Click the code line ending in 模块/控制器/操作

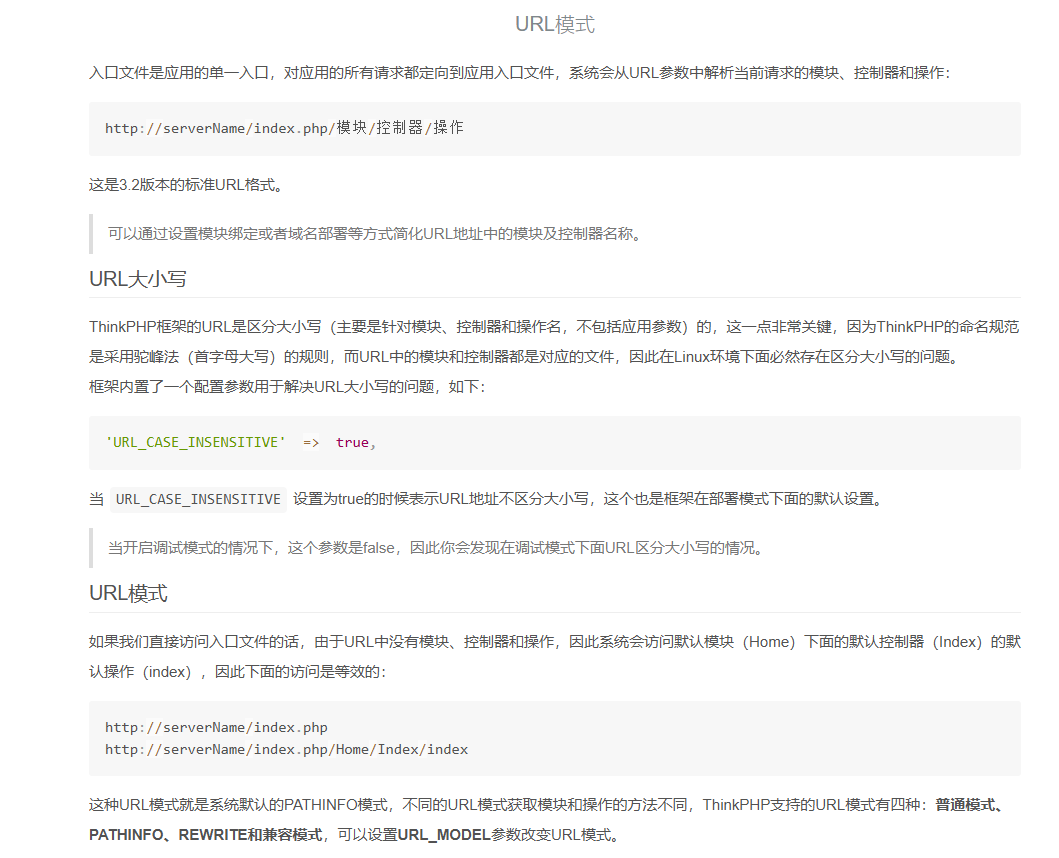pos(284,128)
